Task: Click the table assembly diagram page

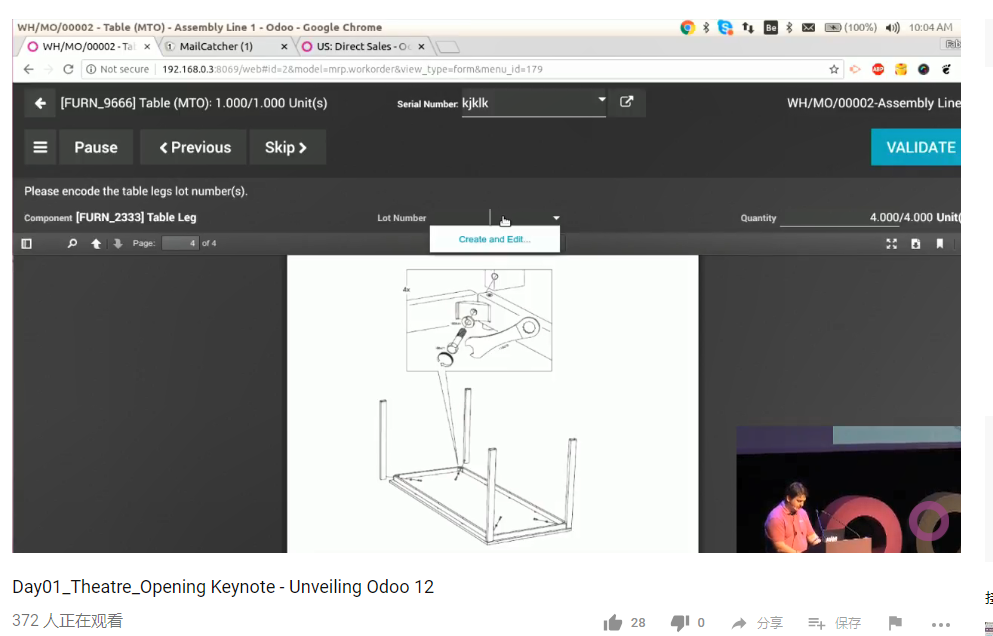Action: (493, 404)
